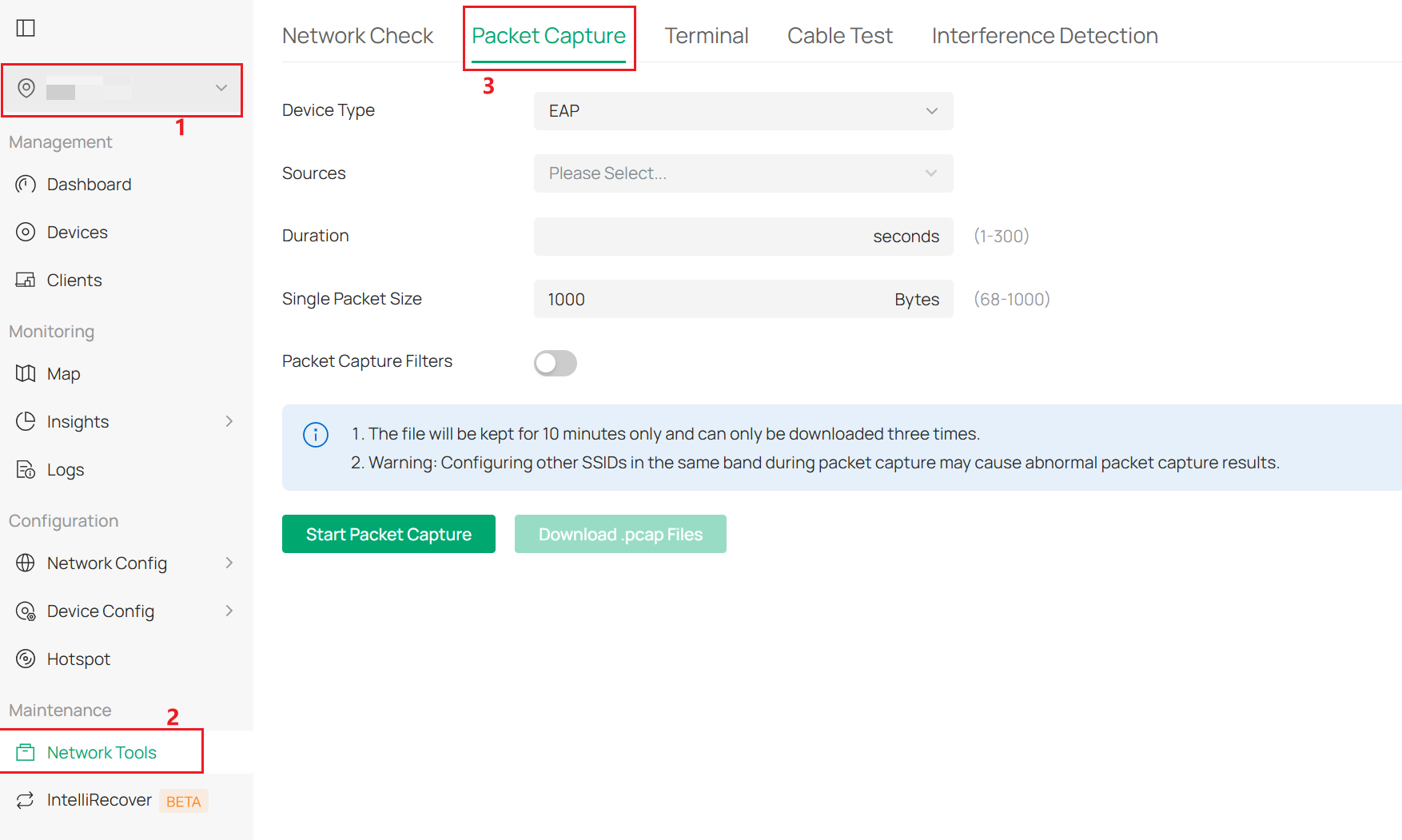Open Network Tools under Maintenance

(102, 751)
